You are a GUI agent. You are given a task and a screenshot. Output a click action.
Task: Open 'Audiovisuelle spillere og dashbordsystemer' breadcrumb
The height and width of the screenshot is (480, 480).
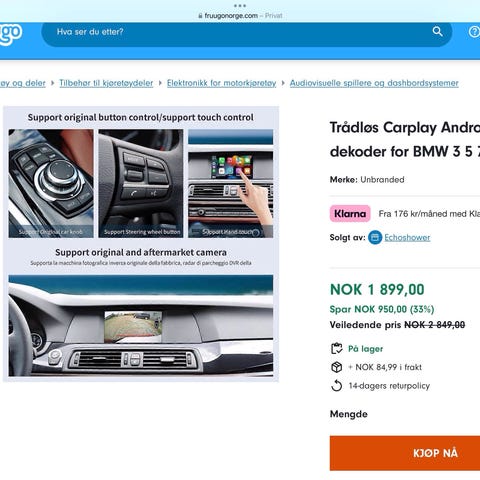coord(374,83)
